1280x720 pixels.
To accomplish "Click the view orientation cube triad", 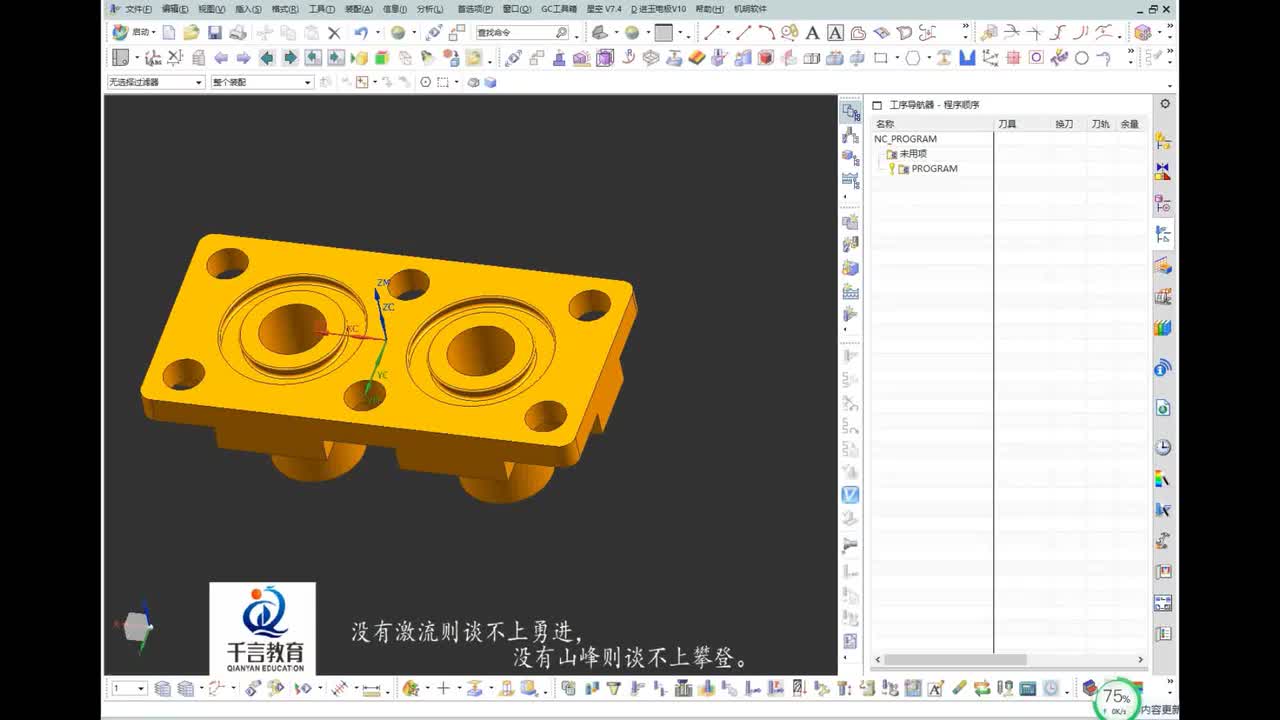I will 135,626.
